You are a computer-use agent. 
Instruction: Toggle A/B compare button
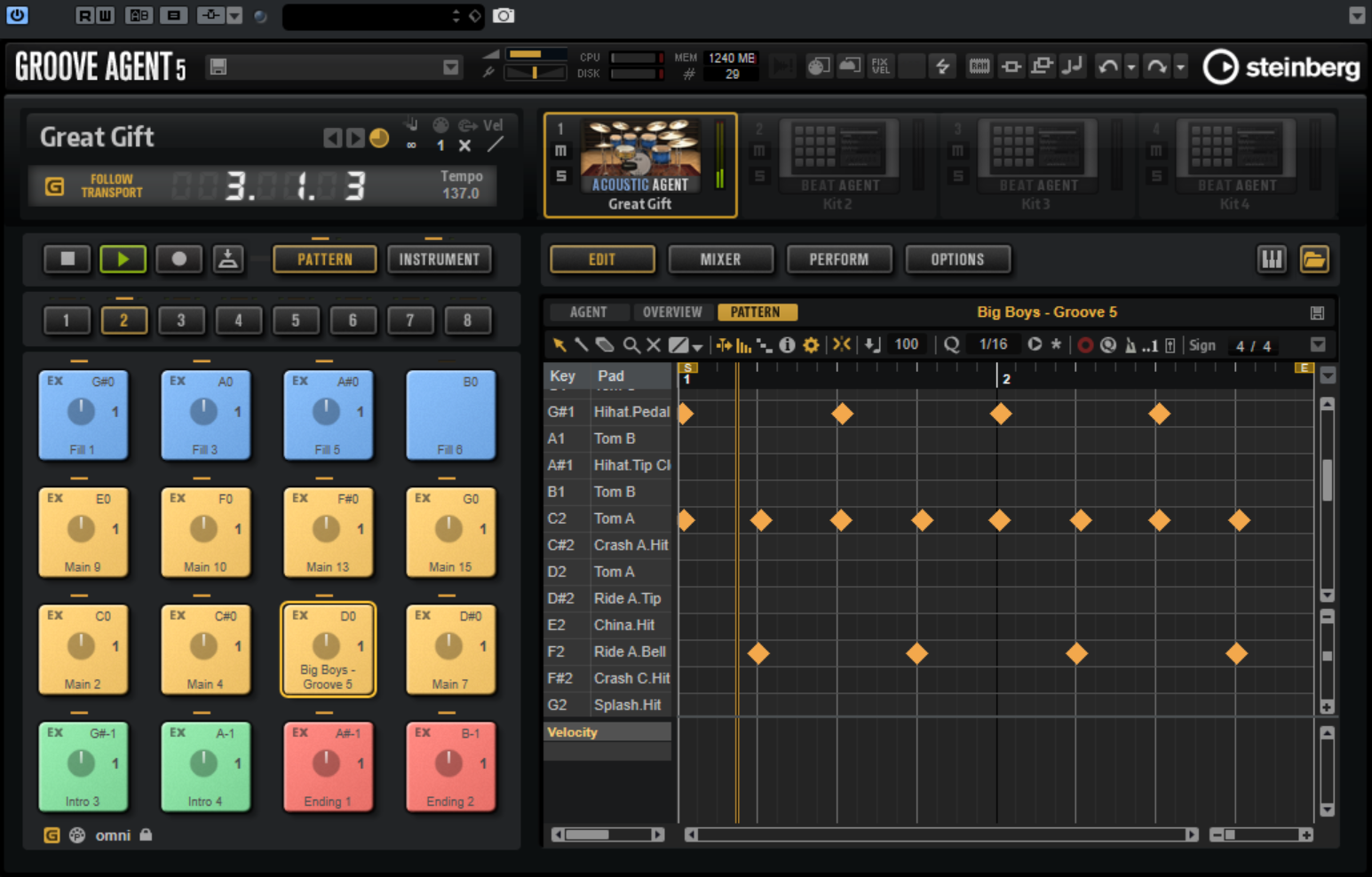click(x=139, y=15)
